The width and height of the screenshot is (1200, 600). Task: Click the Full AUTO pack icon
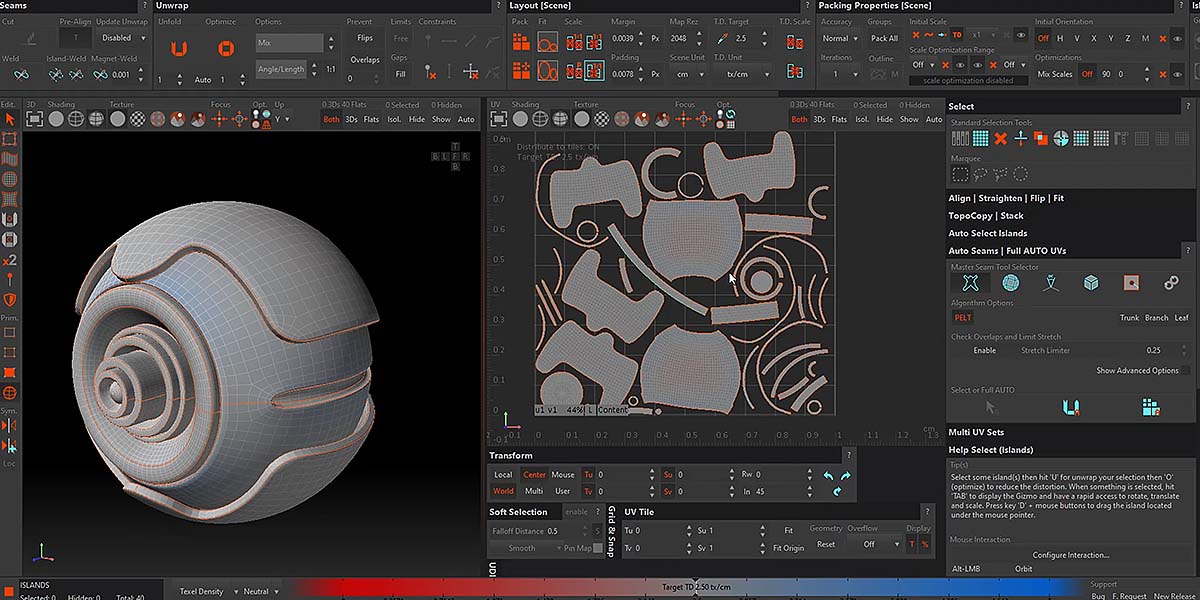pyautogui.click(x=1150, y=407)
